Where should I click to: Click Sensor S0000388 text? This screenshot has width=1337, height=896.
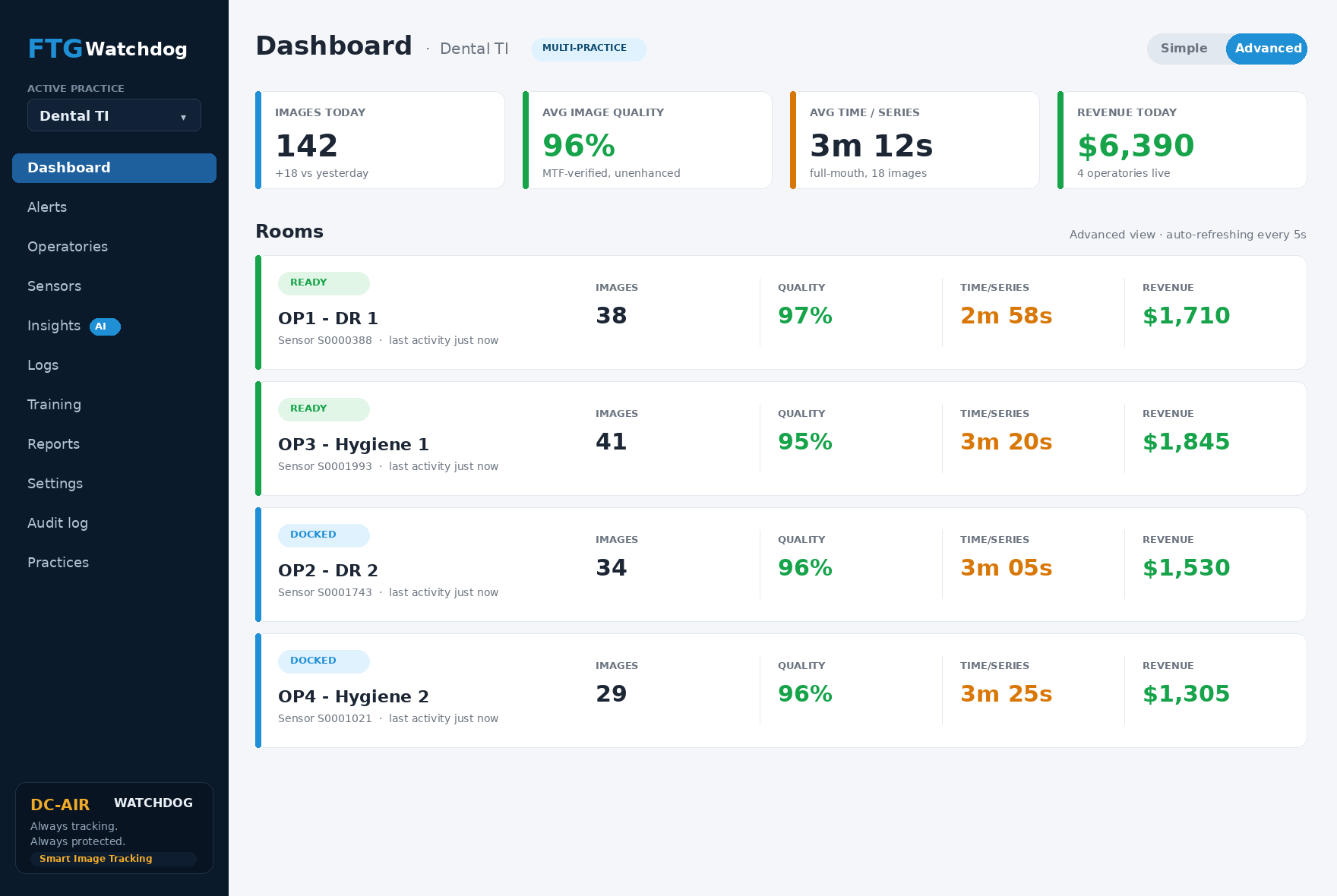point(325,340)
